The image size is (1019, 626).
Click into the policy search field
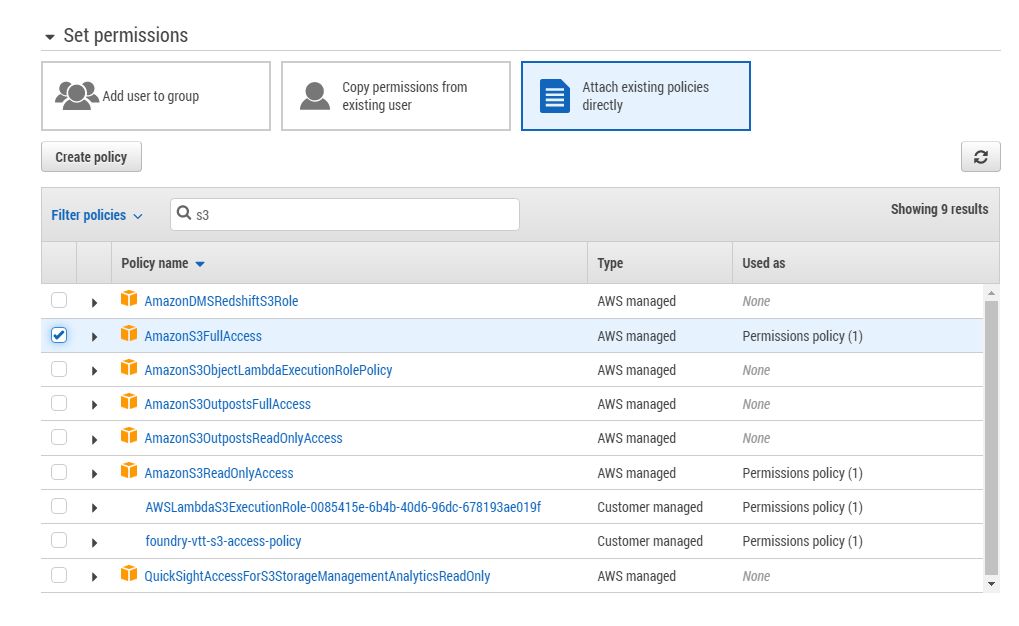click(355, 214)
